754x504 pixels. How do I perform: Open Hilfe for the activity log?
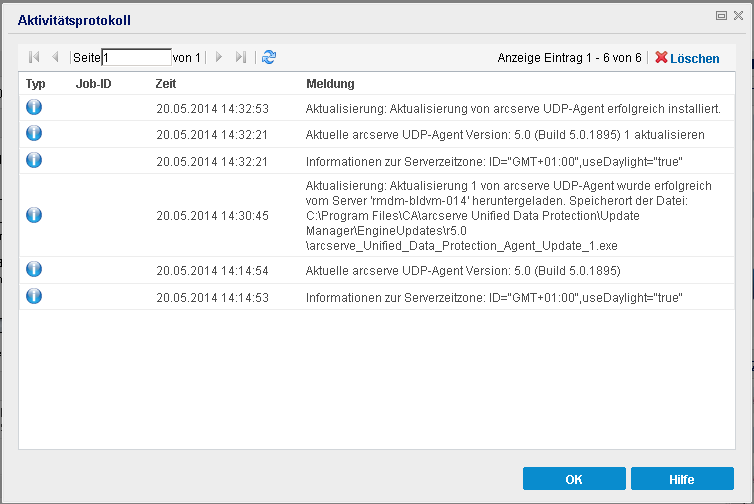pyautogui.click(x=682, y=479)
